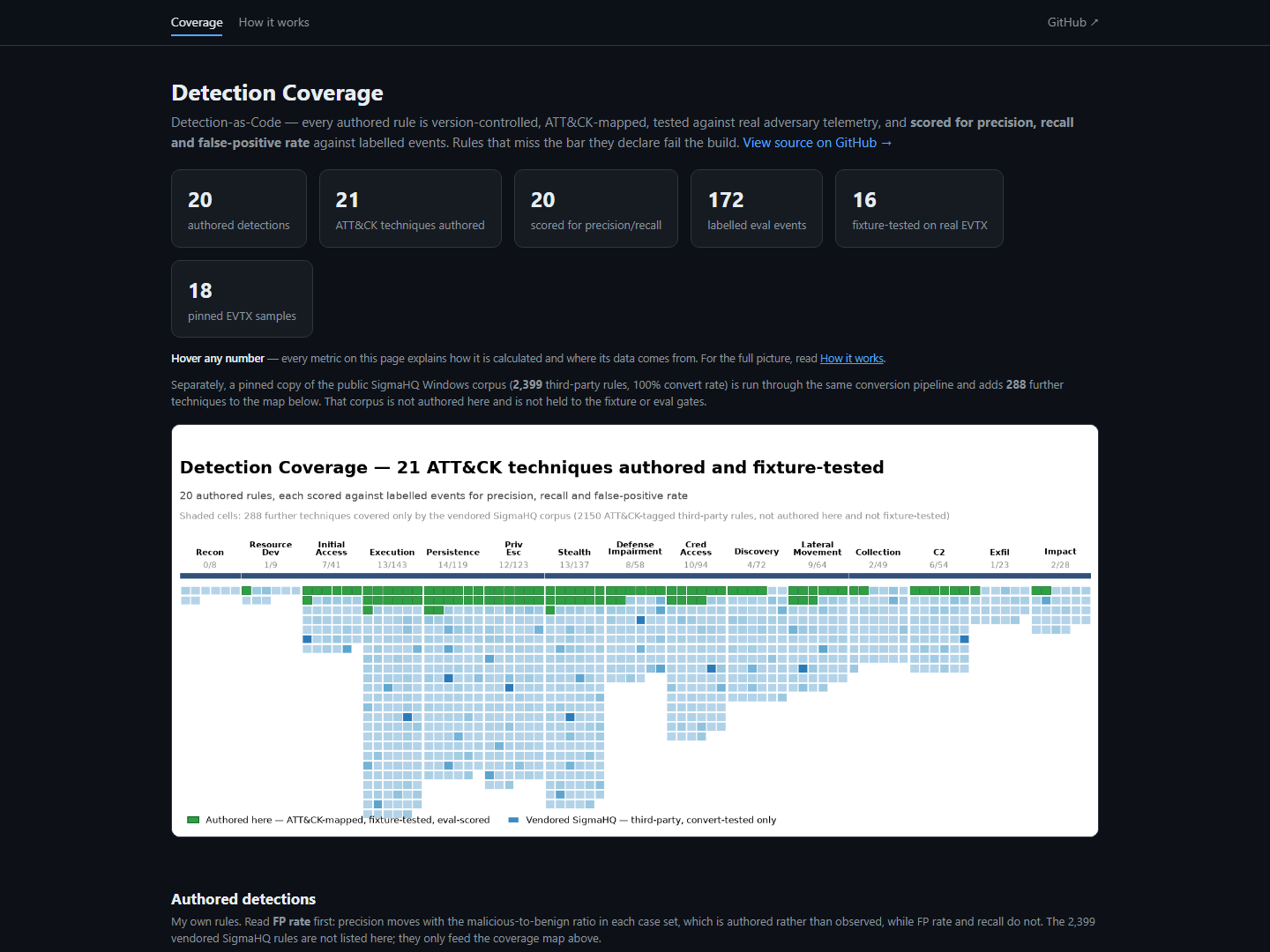The height and width of the screenshot is (952, 1270).
Task: Select the 18 pinned EVTX samples card
Action: click(242, 299)
